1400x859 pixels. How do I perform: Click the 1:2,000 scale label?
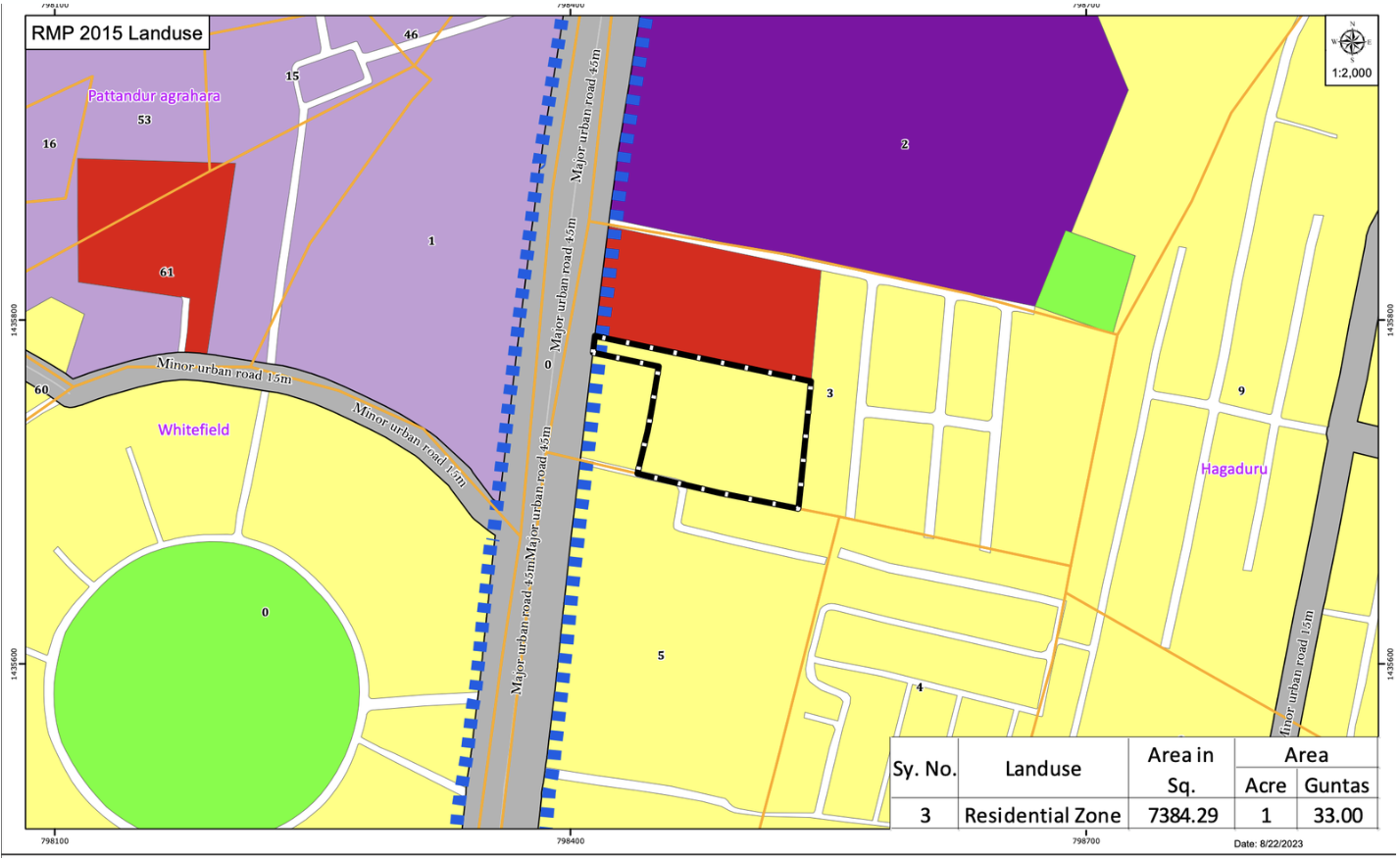pyautogui.click(x=1351, y=74)
